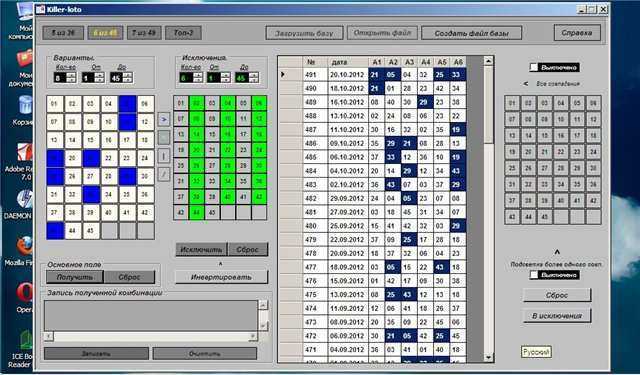Toggle the top 'Выключено' checkbox above the matches grid

point(534,67)
